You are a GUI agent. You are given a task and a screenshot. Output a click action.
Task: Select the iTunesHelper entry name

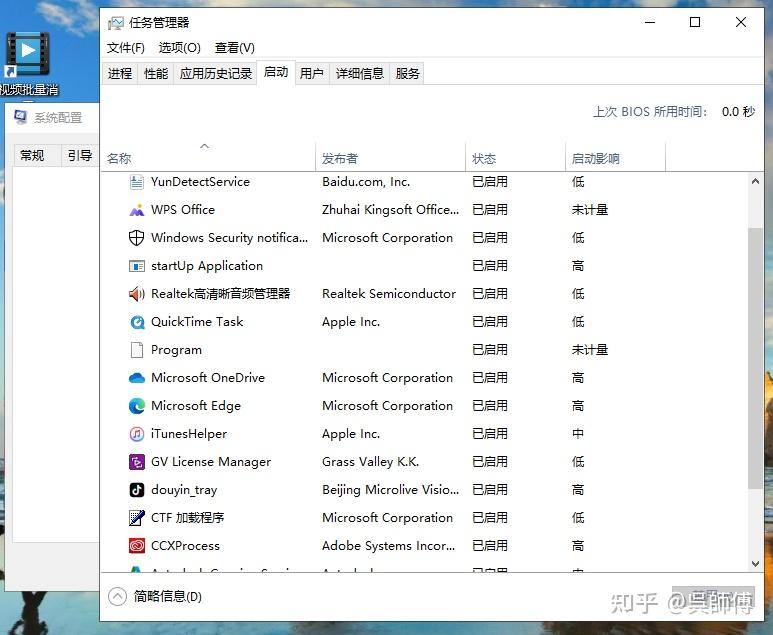click(189, 434)
